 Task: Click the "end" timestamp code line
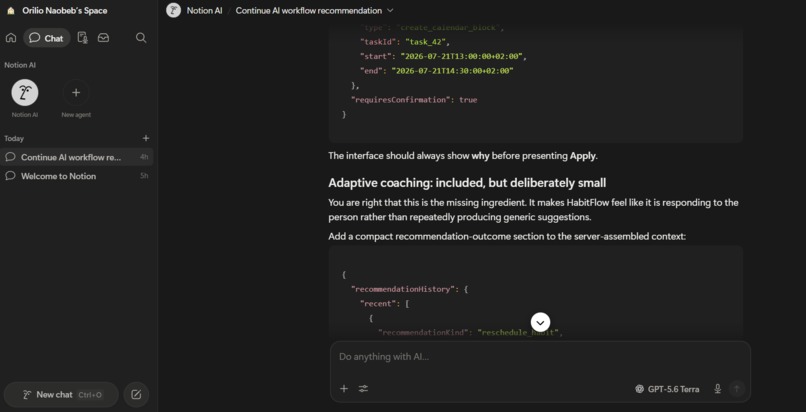[x=437, y=71]
